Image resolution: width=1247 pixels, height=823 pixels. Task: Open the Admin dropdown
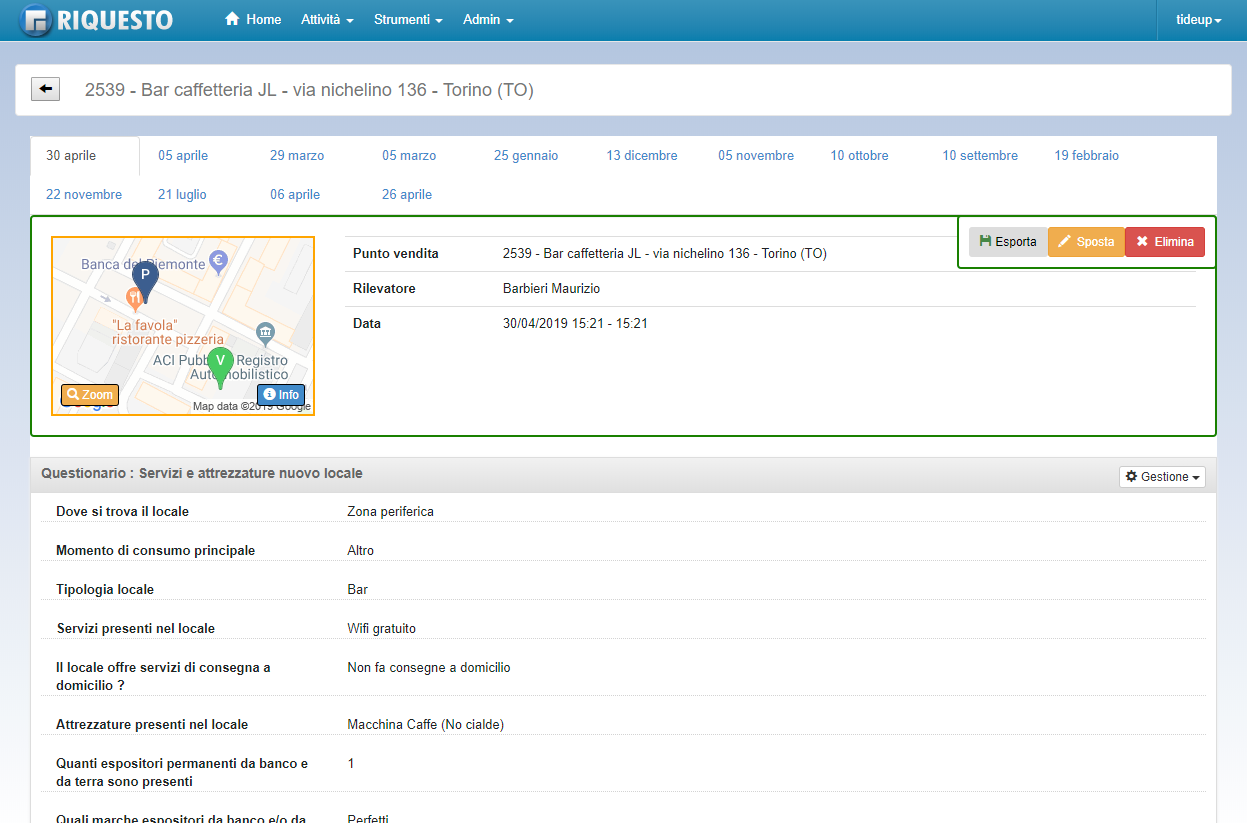click(x=488, y=20)
